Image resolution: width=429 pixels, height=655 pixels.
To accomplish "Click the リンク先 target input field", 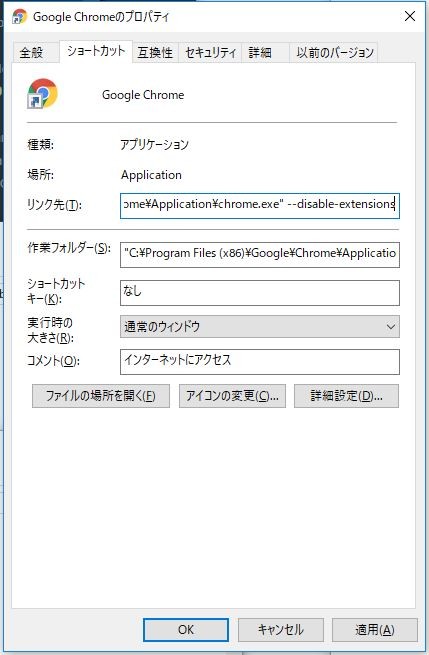I will (260, 206).
